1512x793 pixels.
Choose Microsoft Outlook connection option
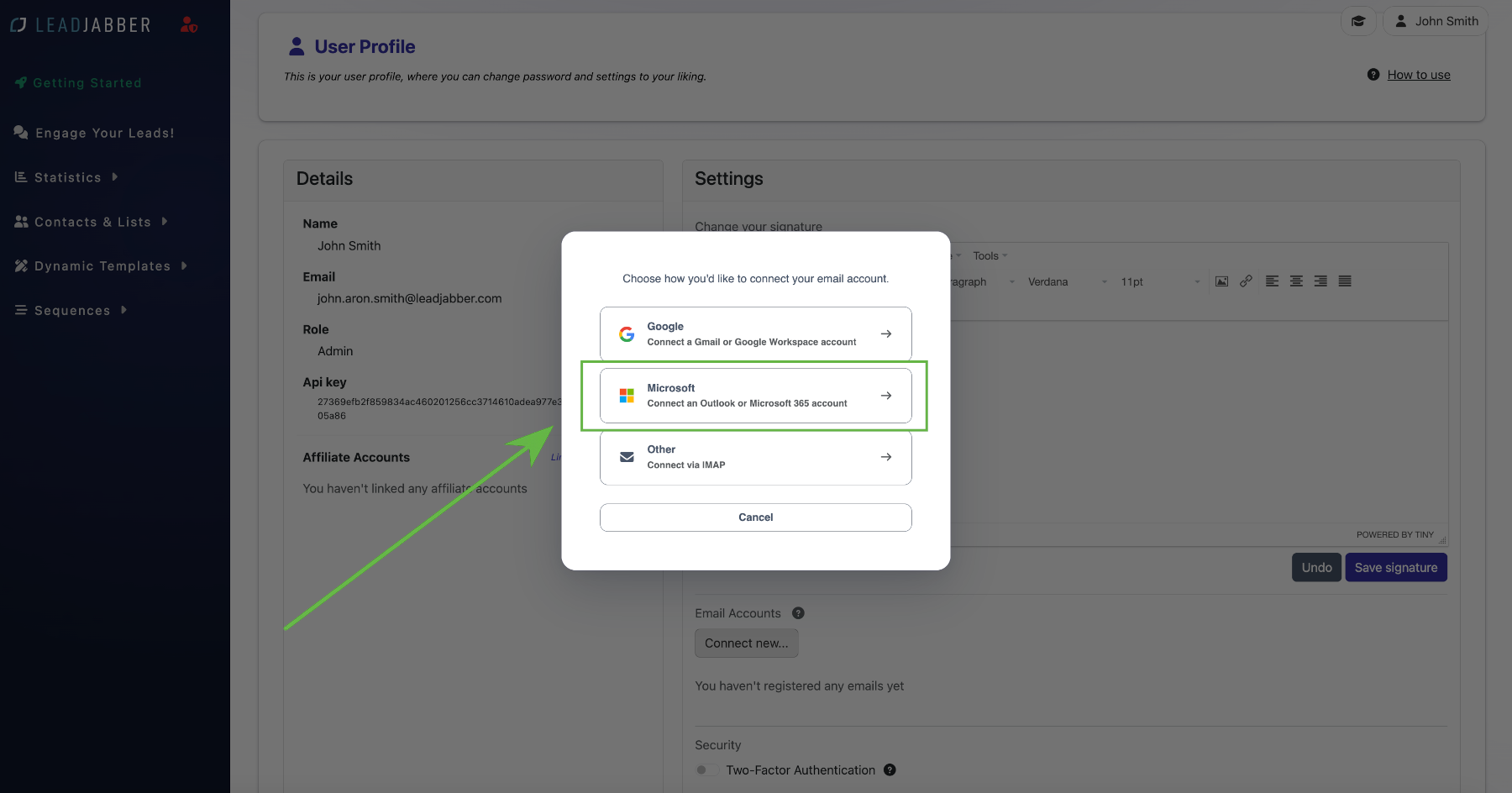756,396
